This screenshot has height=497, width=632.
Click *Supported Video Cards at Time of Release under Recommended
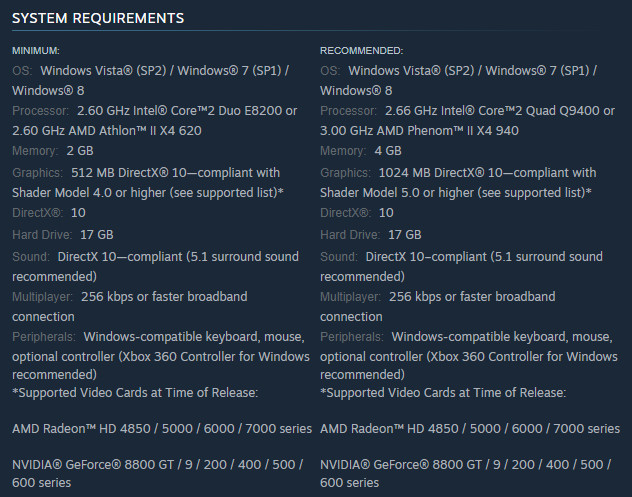(443, 393)
